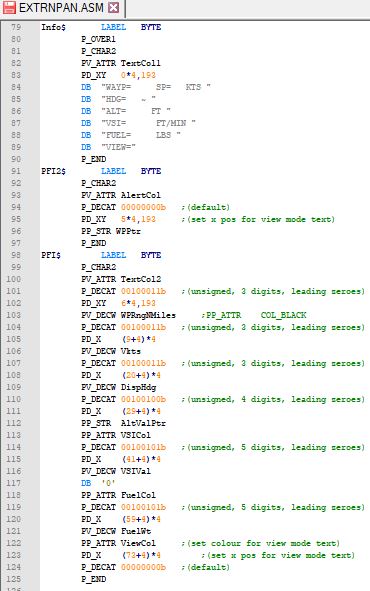Viewport: 370px width, 591px height.
Task: Click the PFI2$ label on line 91
Action: pyautogui.click(x=53, y=171)
